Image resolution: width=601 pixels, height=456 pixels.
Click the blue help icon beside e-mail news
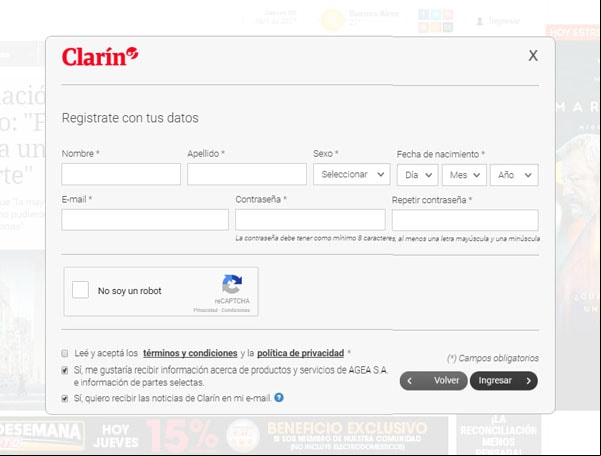[279, 397]
